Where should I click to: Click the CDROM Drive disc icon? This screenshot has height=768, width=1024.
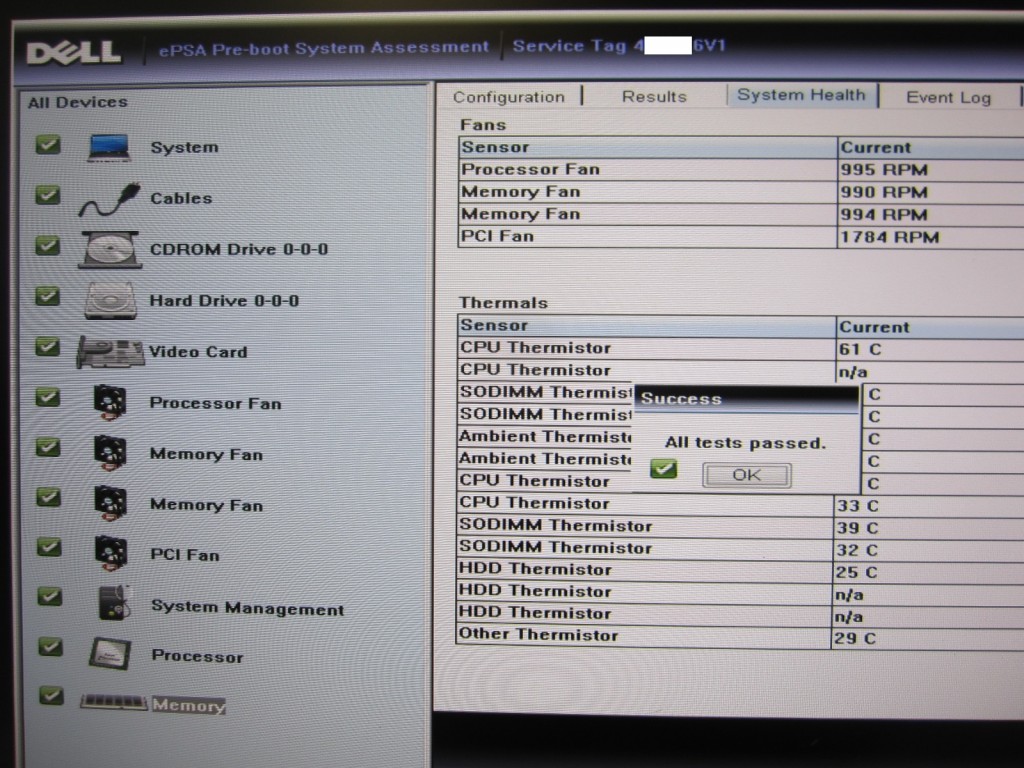click(110, 249)
